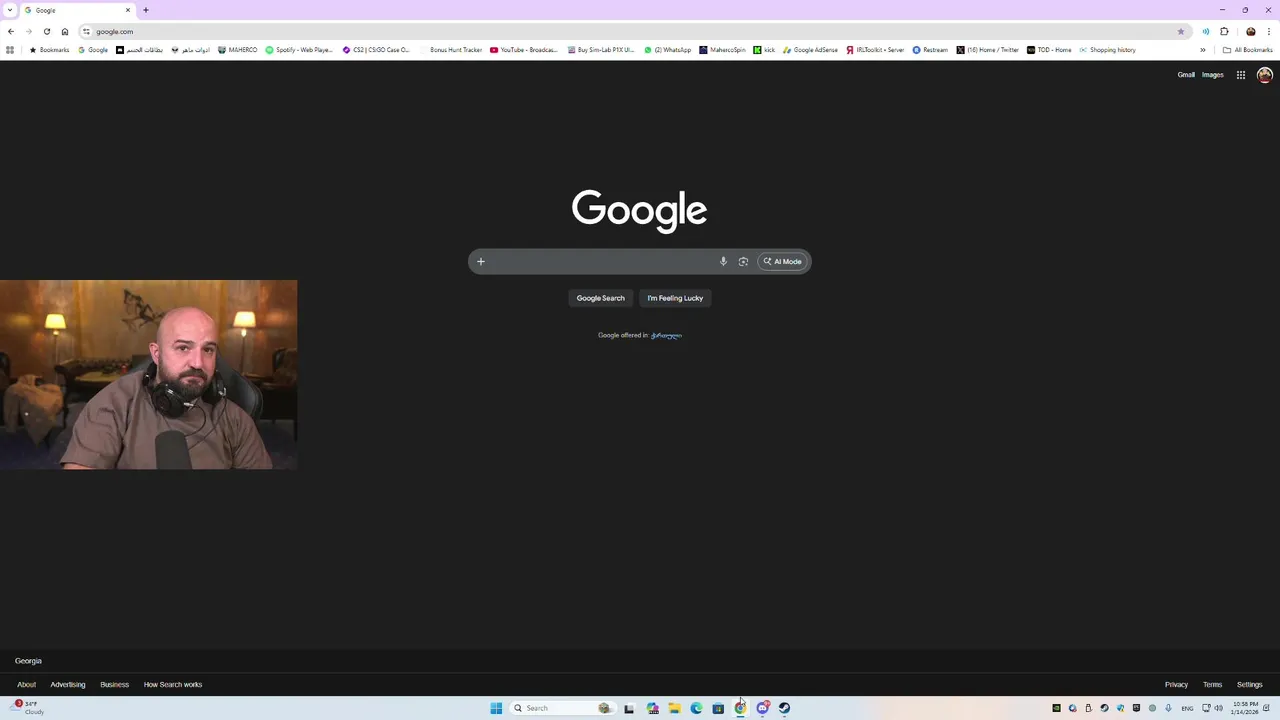
Task: Open the IRLToolkit - Server bookmark
Action: pyautogui.click(x=875, y=50)
